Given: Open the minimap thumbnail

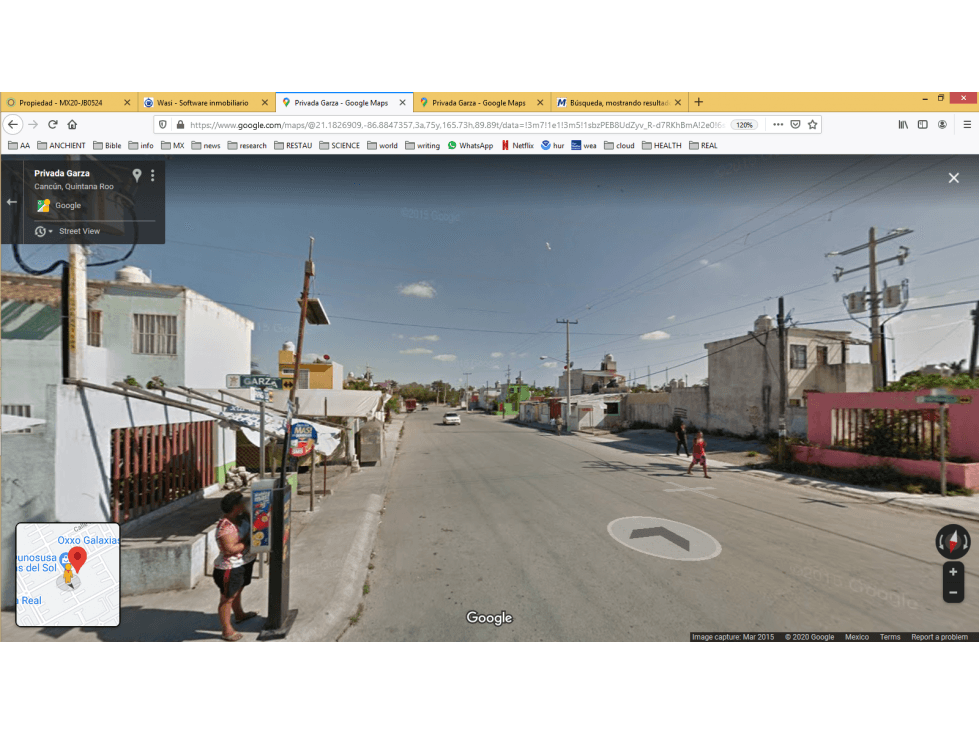Looking at the screenshot, I should tap(67, 574).
